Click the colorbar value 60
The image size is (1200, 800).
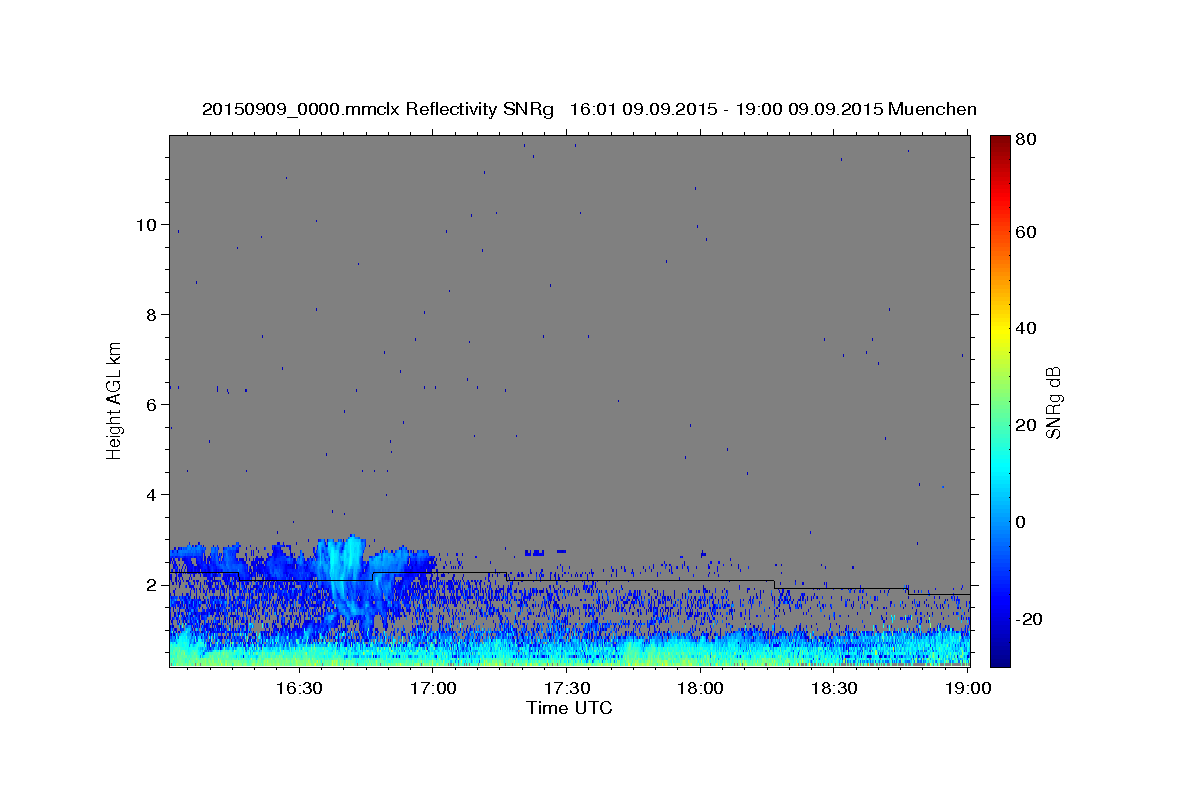click(1028, 232)
